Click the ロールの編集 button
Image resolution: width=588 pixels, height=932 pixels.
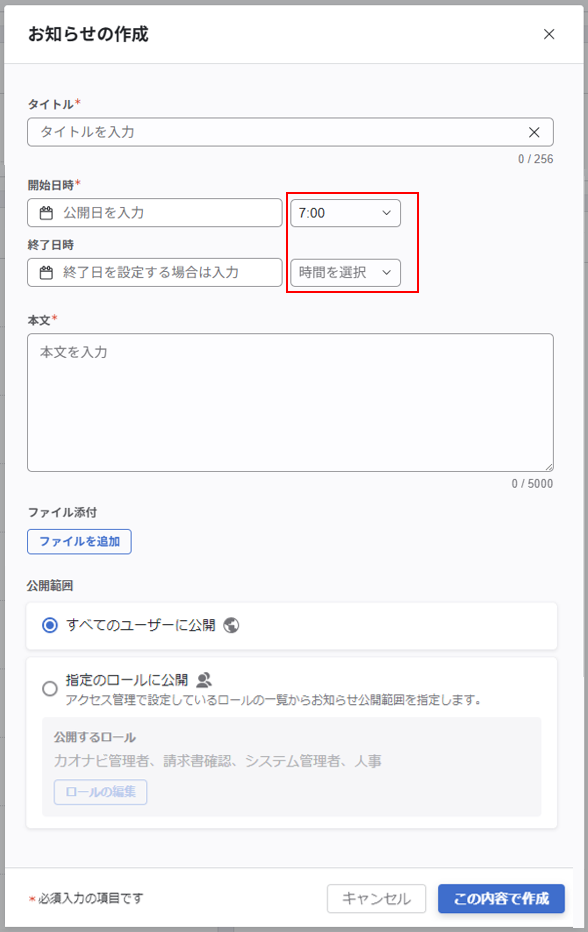[x=100, y=792]
